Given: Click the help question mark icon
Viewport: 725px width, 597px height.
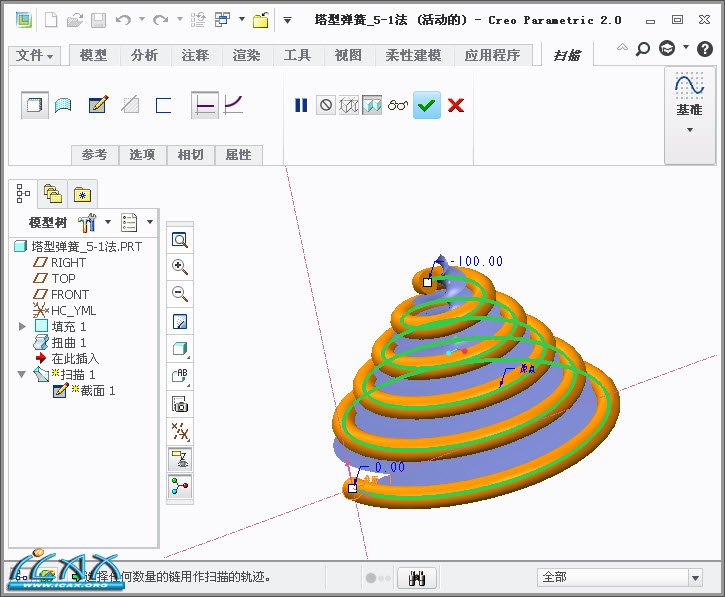Looking at the screenshot, I should click(x=705, y=49).
